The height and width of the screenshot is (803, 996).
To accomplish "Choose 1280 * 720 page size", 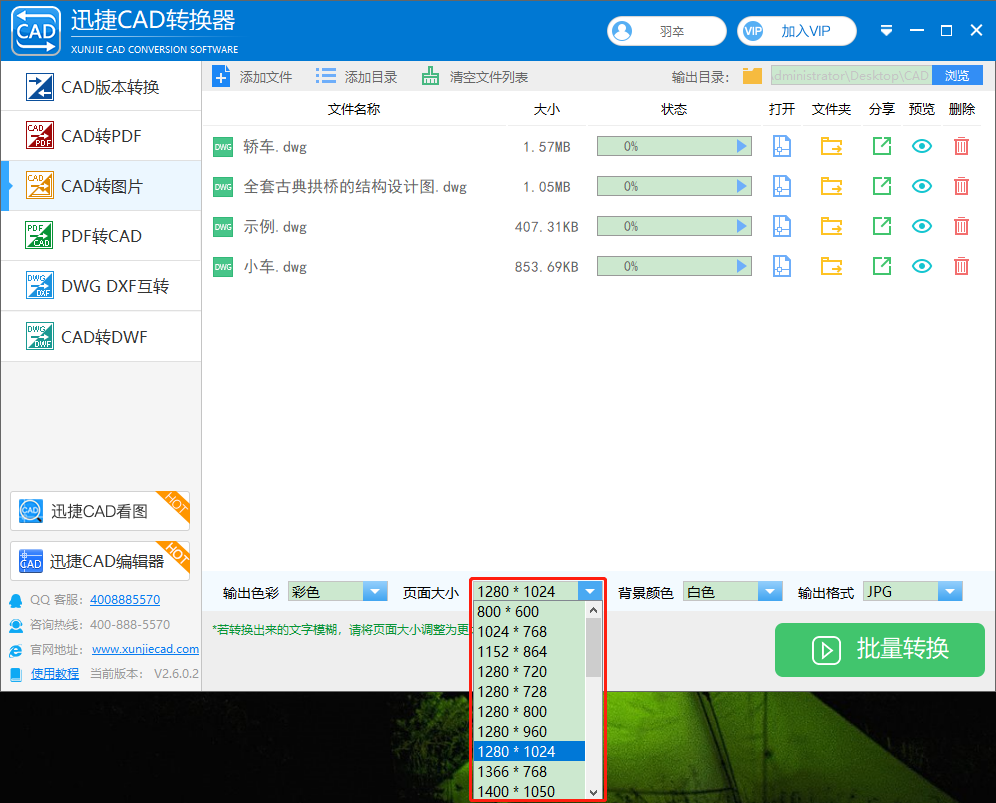I will [529, 672].
